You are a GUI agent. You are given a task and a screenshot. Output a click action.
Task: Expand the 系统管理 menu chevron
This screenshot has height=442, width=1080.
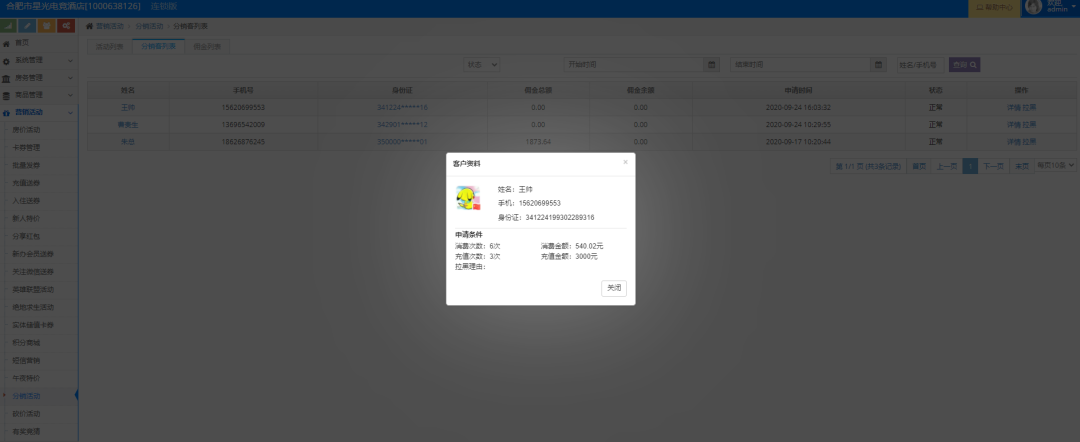(x=70, y=61)
